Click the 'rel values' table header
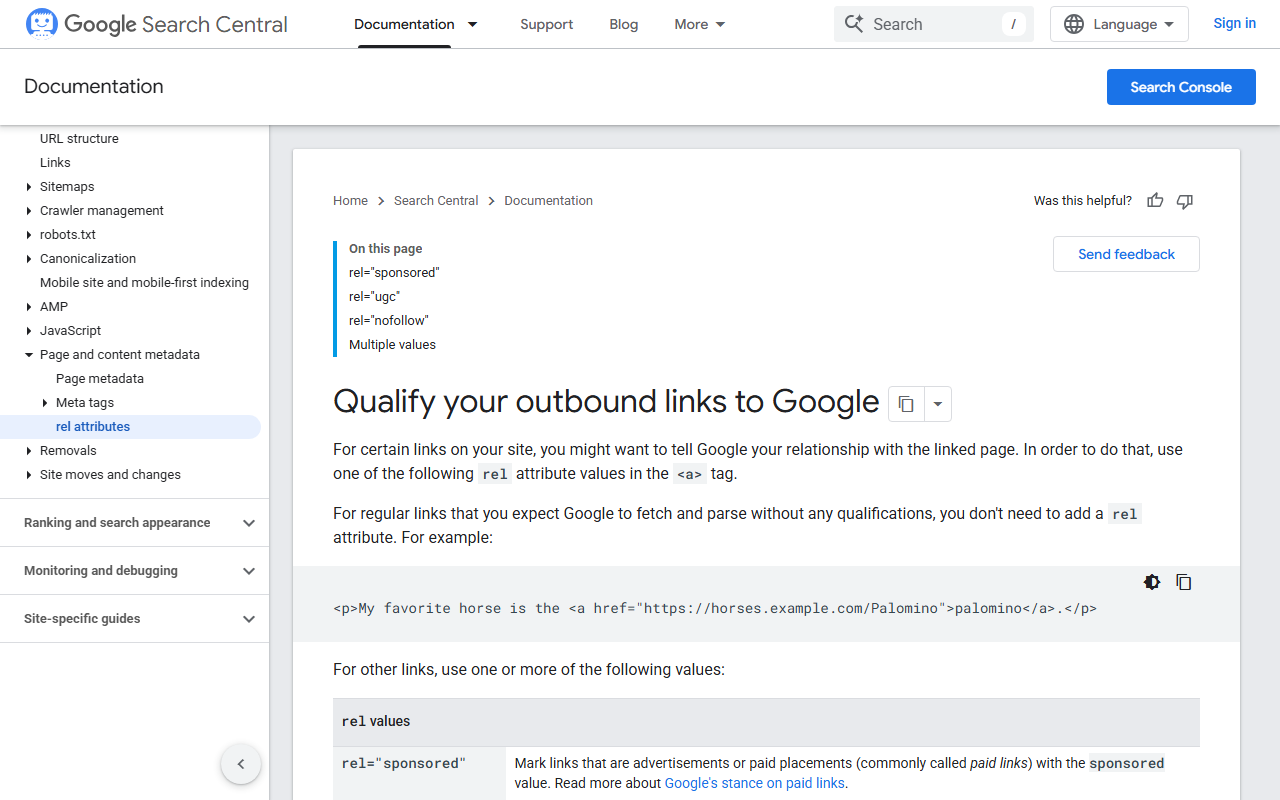Image resolution: width=1280 pixels, height=800 pixels. pyautogui.click(x=766, y=722)
